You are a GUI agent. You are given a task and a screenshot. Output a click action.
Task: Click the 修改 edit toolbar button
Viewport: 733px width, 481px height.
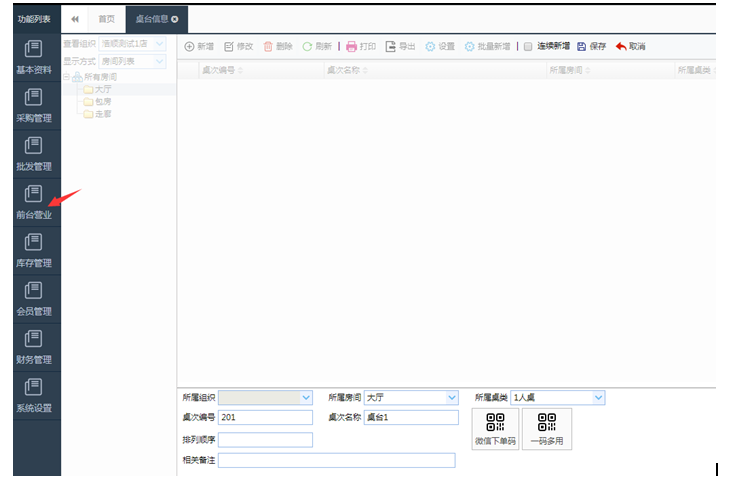[238, 46]
